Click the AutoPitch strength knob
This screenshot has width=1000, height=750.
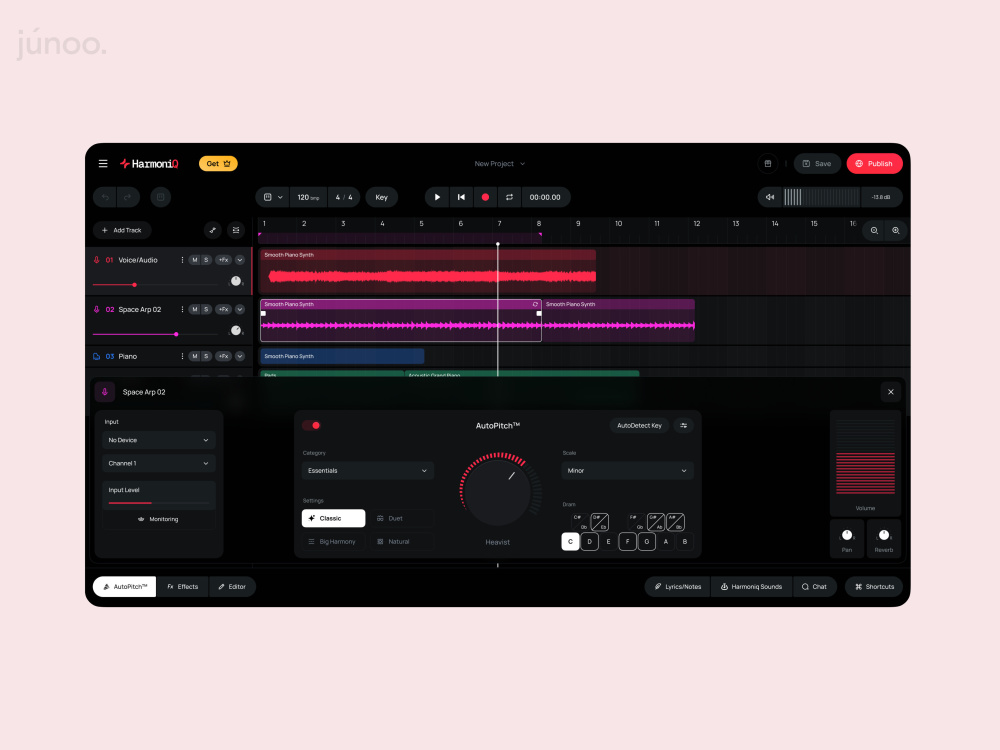(x=498, y=492)
